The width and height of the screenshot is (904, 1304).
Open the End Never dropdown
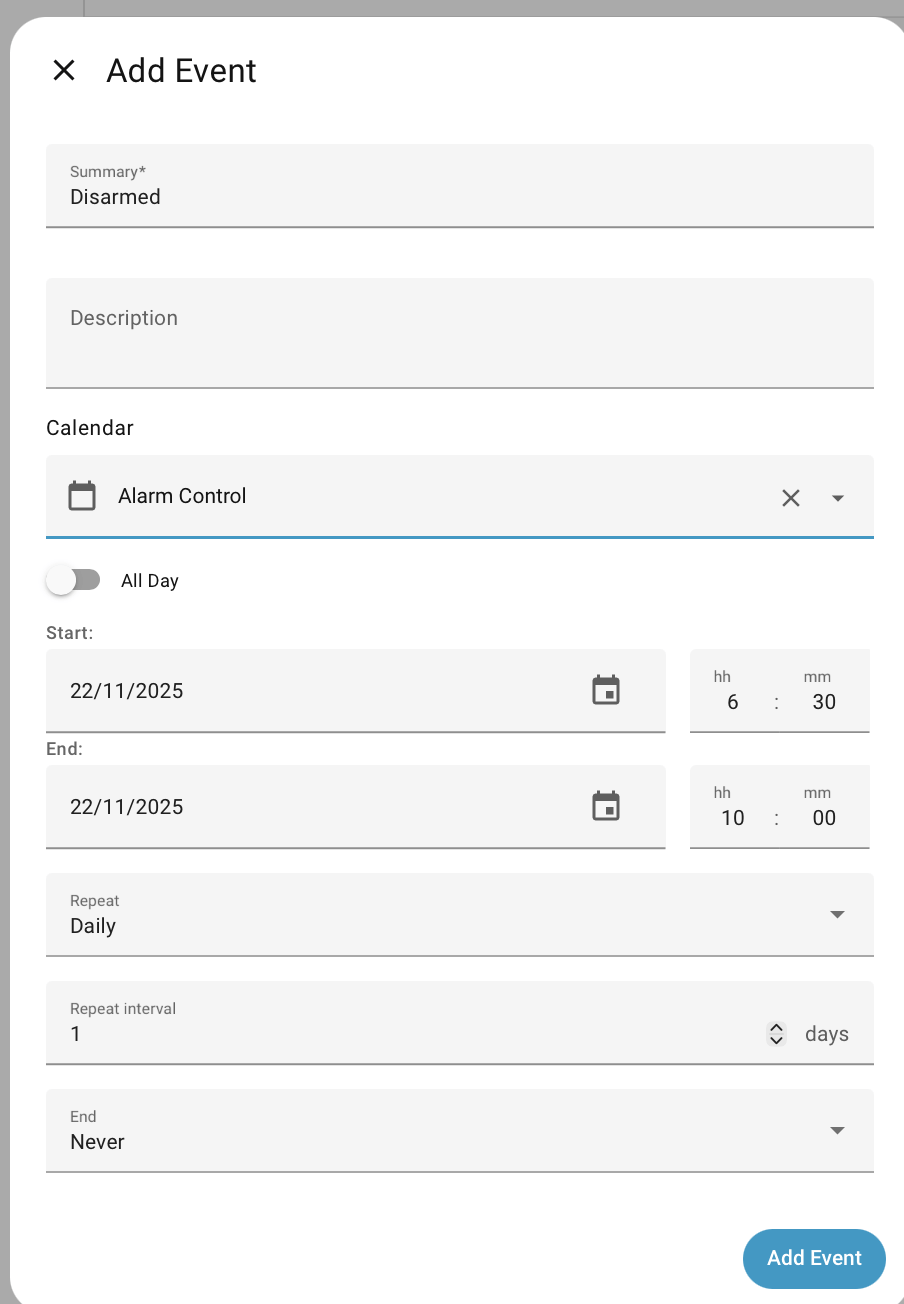coord(459,1131)
